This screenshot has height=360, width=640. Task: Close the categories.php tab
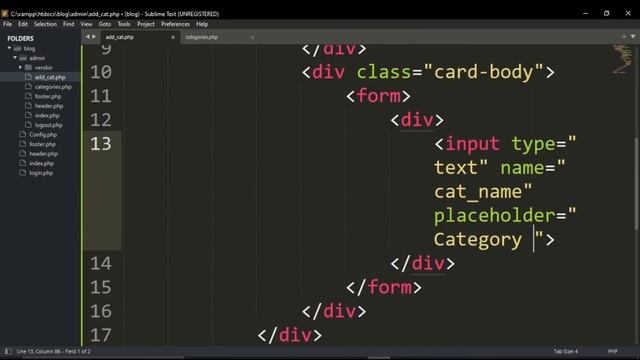pyautogui.click(x=253, y=37)
